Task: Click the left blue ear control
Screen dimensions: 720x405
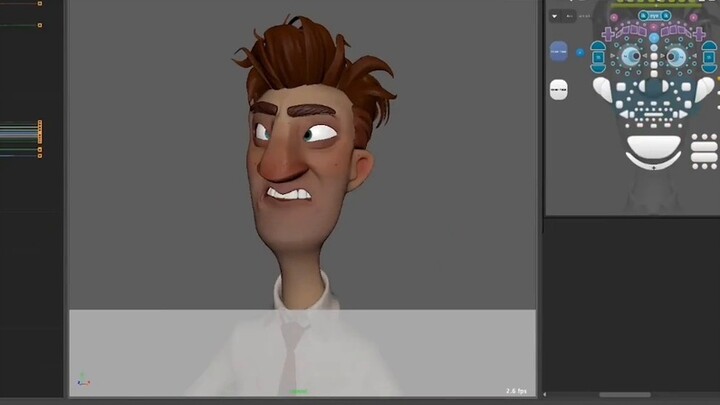Action: coord(599,57)
